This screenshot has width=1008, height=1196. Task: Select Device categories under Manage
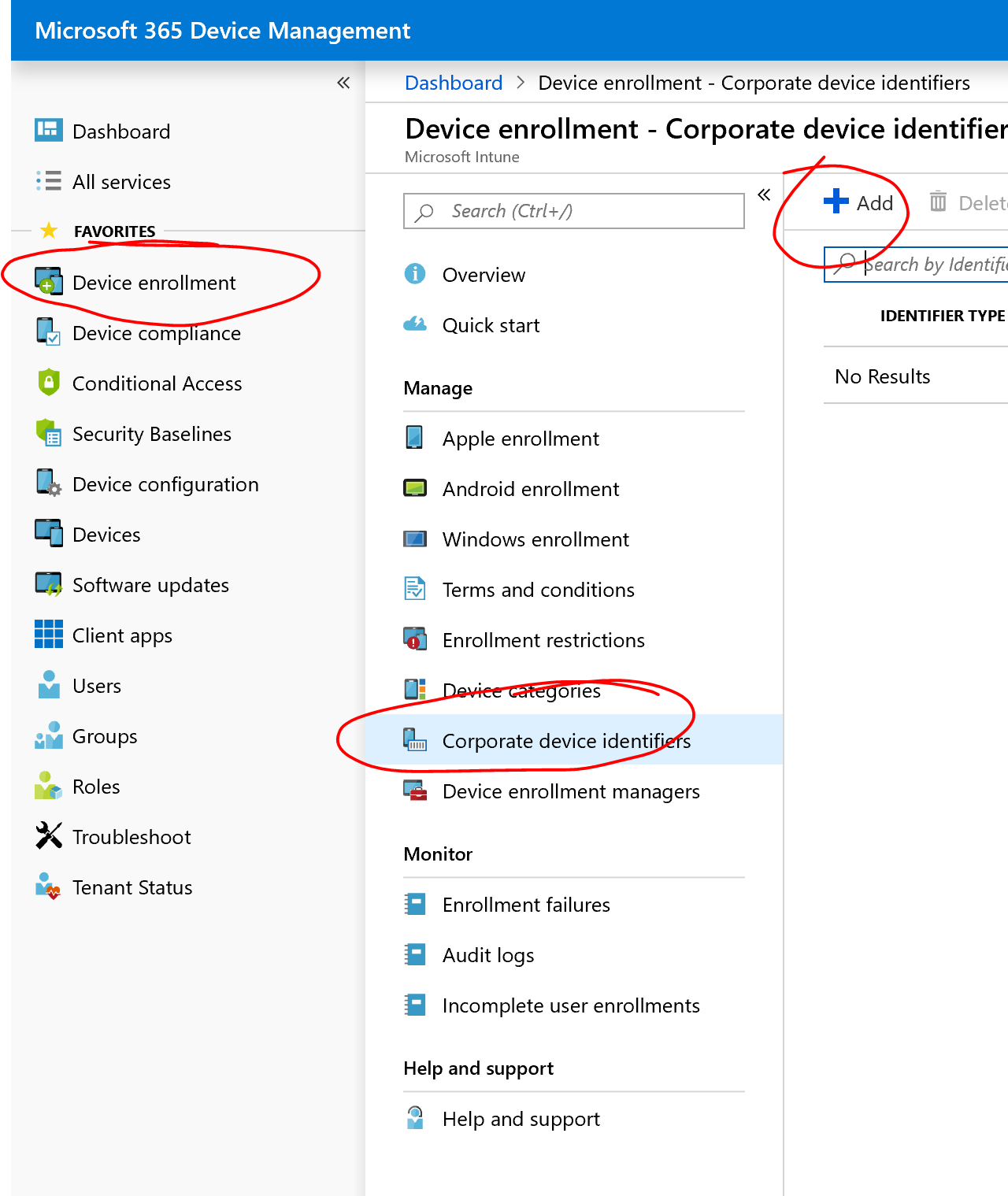coord(521,691)
